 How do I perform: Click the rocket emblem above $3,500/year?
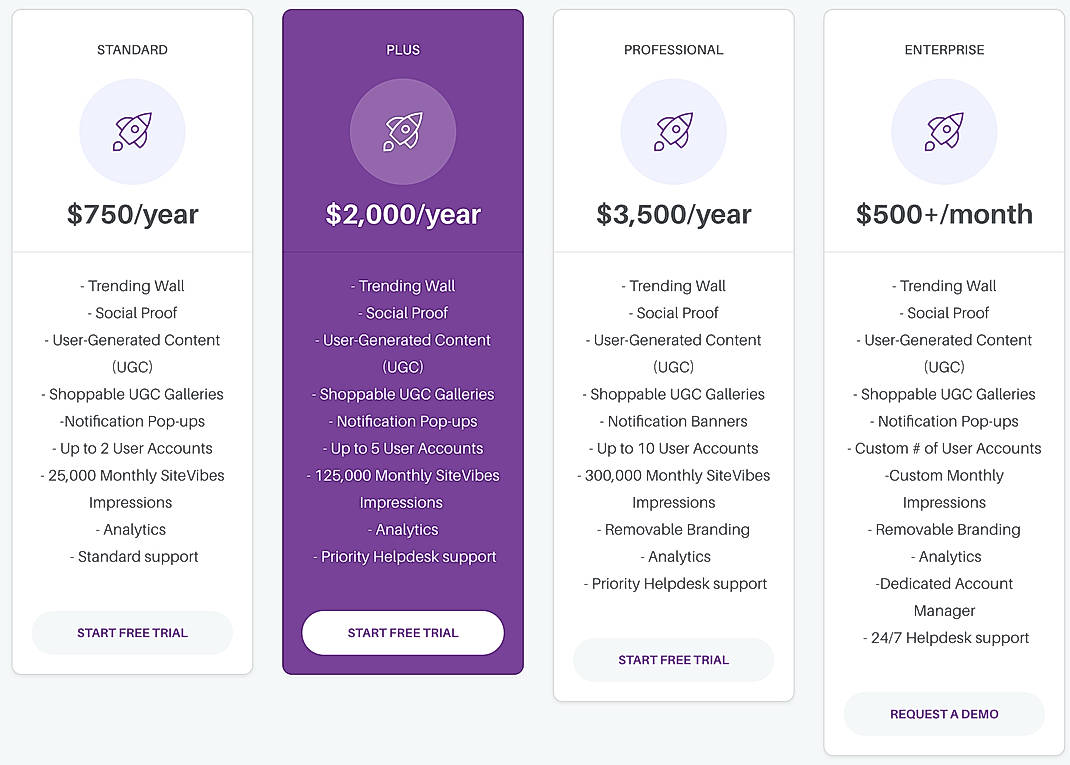[x=673, y=131]
